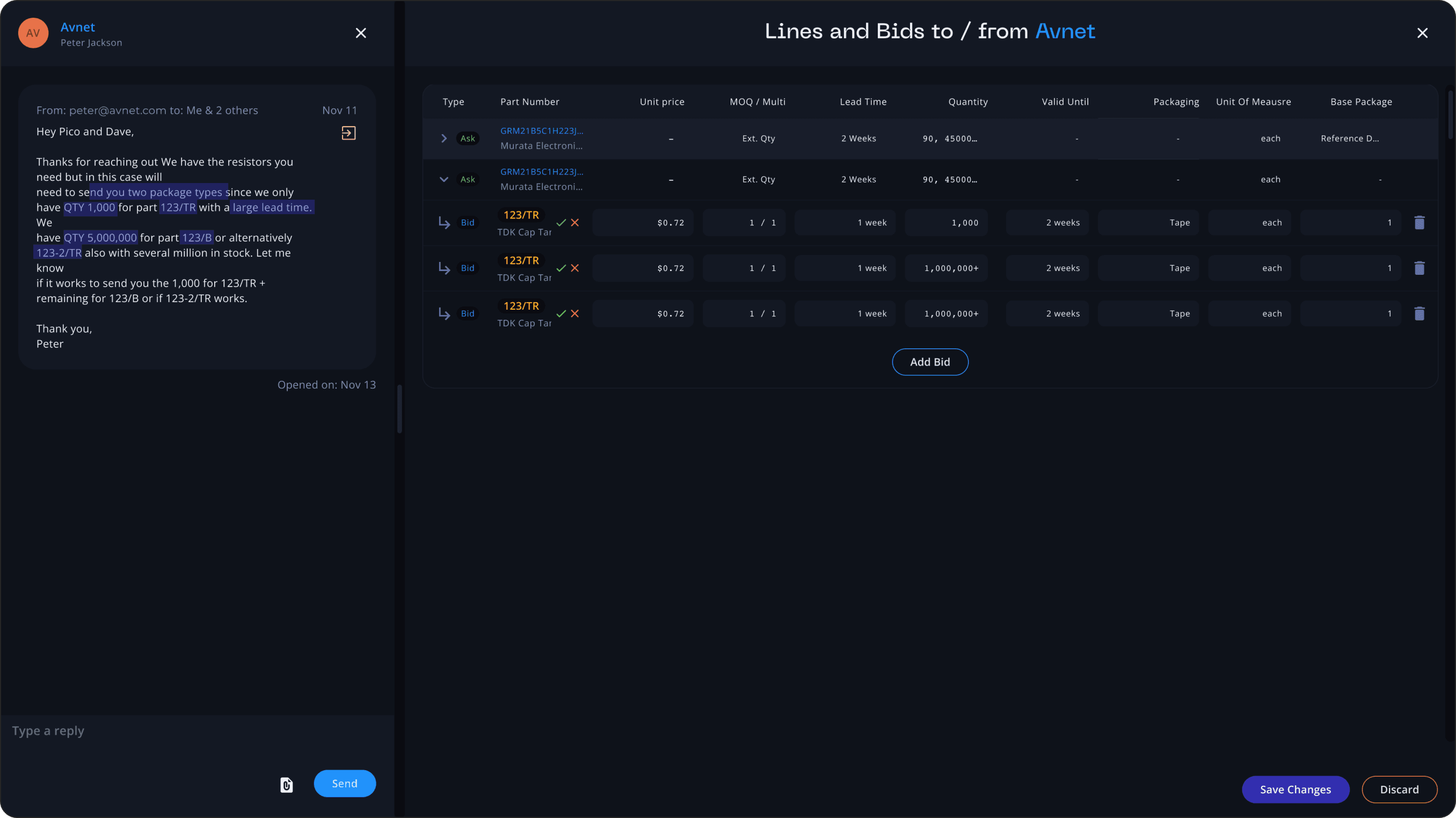Open Peter's email via the arrow-box icon
The image size is (1456, 818).
(x=349, y=133)
